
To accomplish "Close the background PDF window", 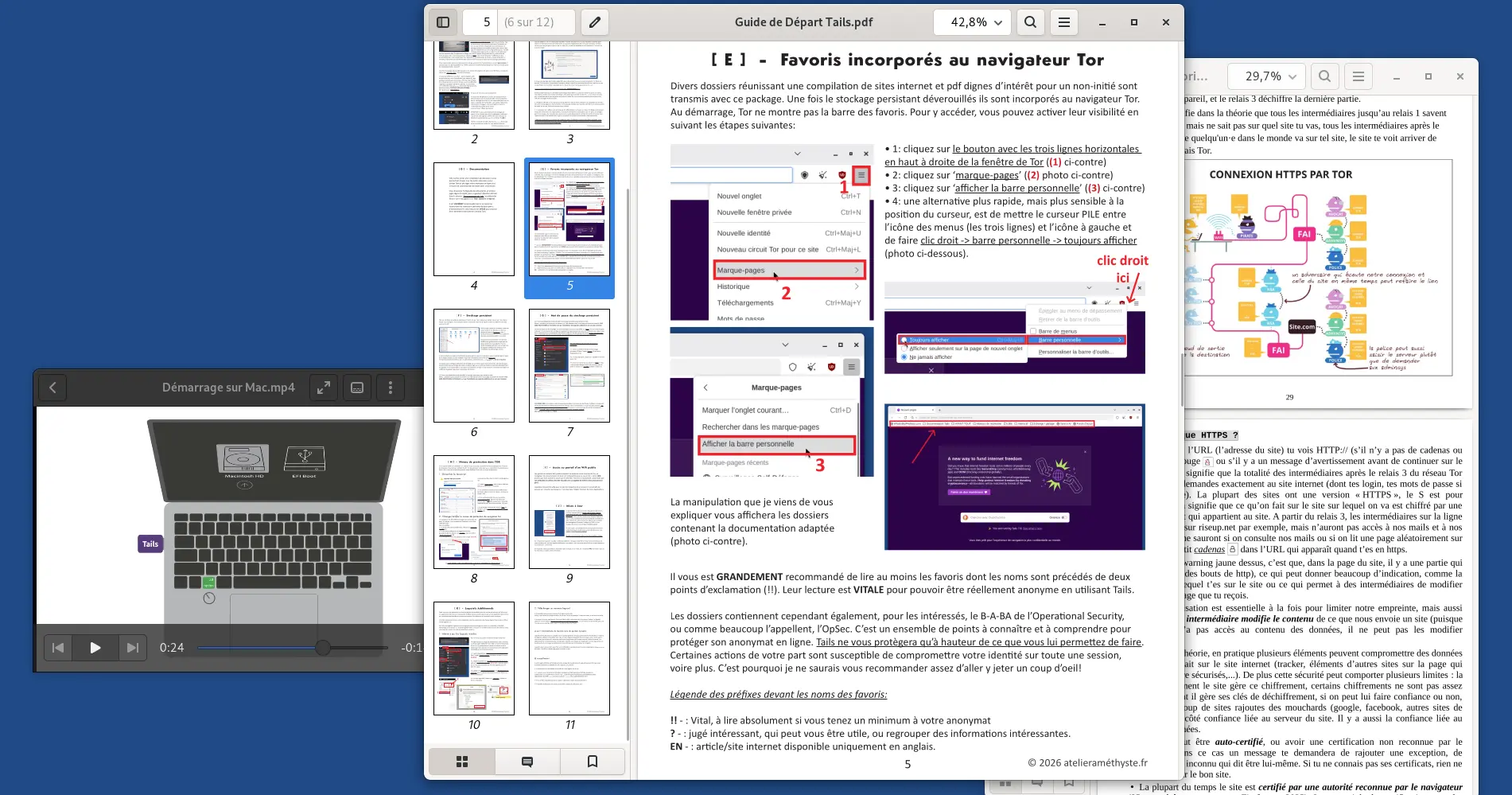I will [x=1460, y=76].
